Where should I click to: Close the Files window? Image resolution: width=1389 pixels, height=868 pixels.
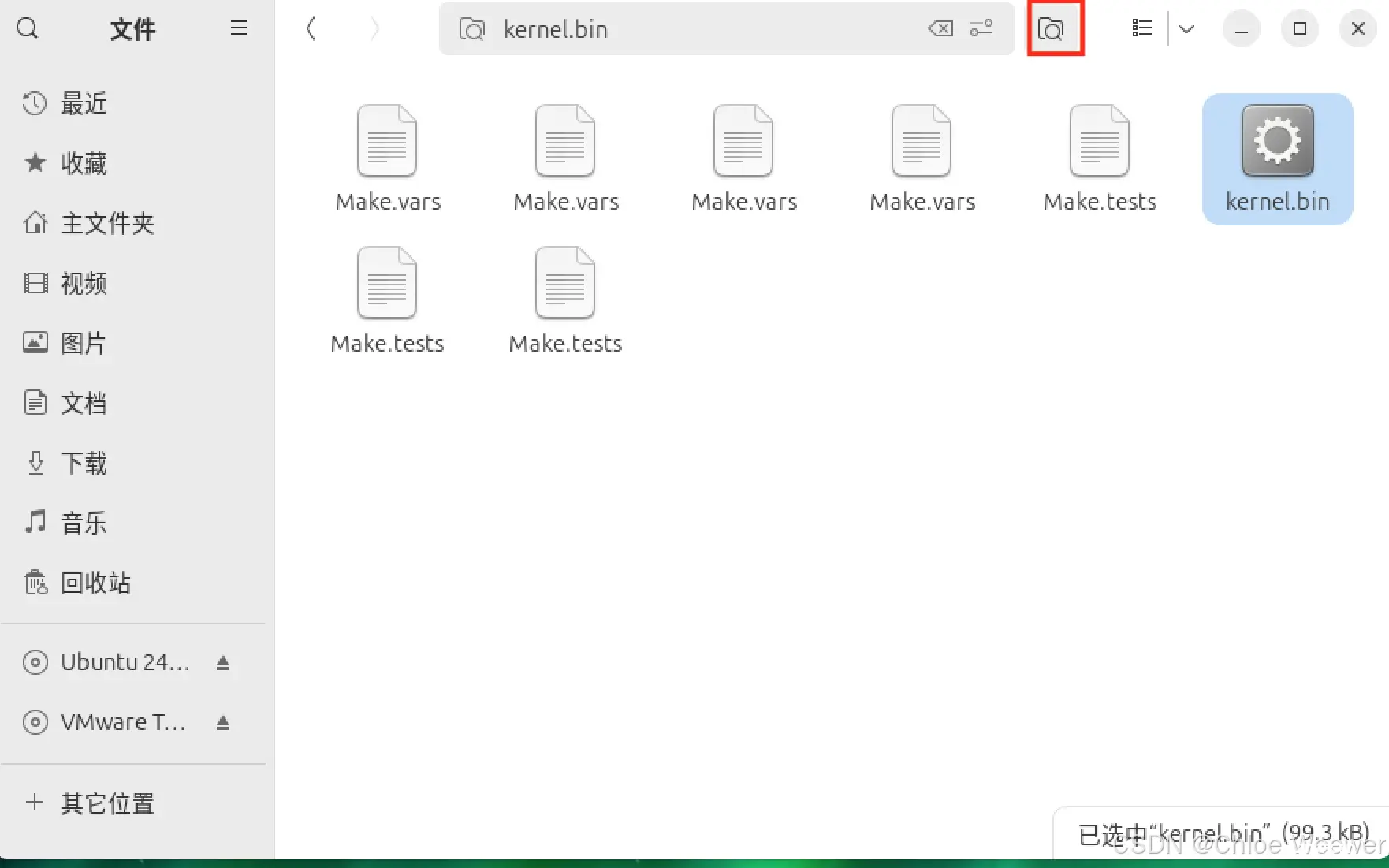1358,29
